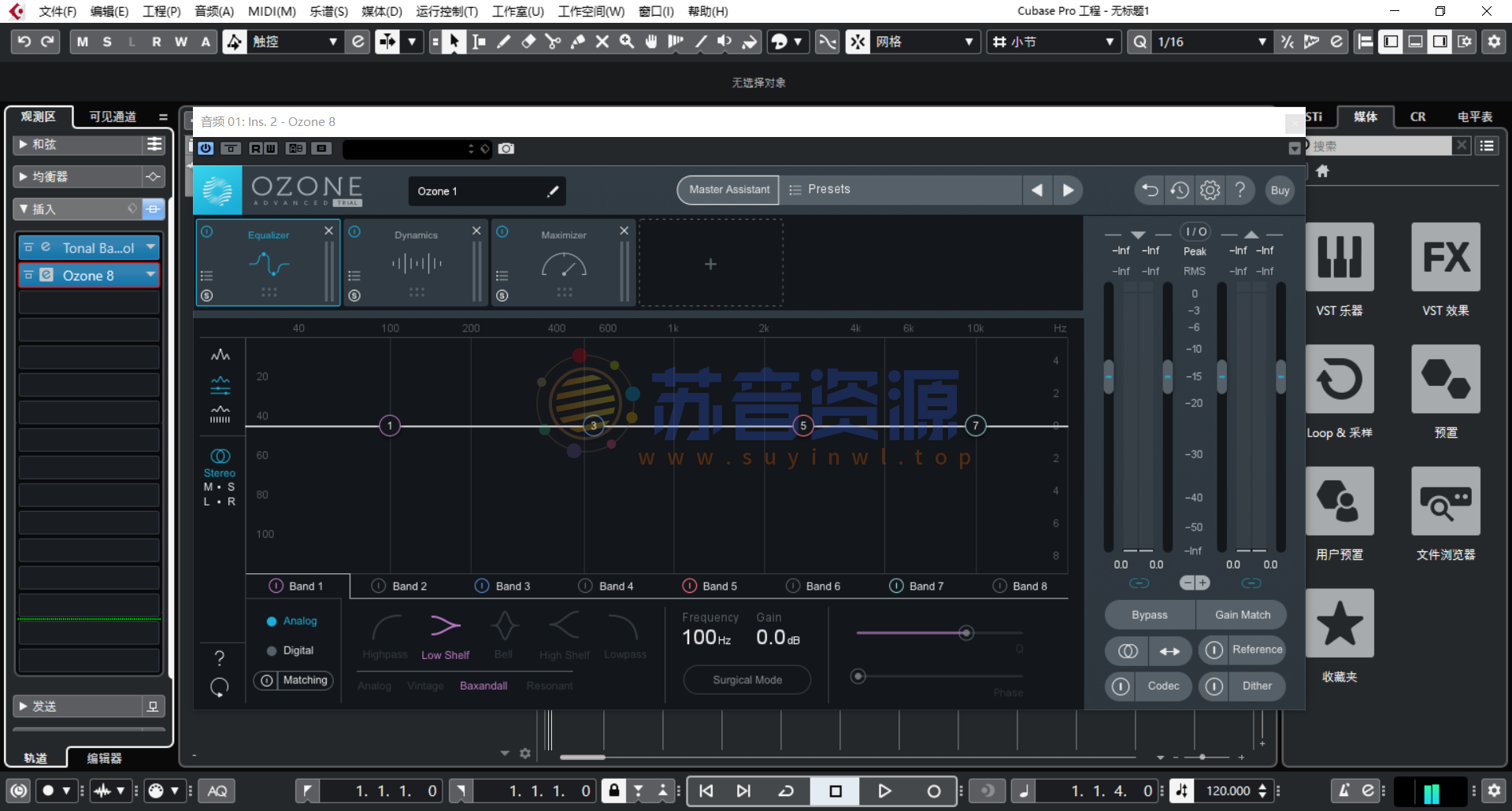1512x811 pixels.
Task: Click EQ node 5 on curve
Action: tap(803, 426)
